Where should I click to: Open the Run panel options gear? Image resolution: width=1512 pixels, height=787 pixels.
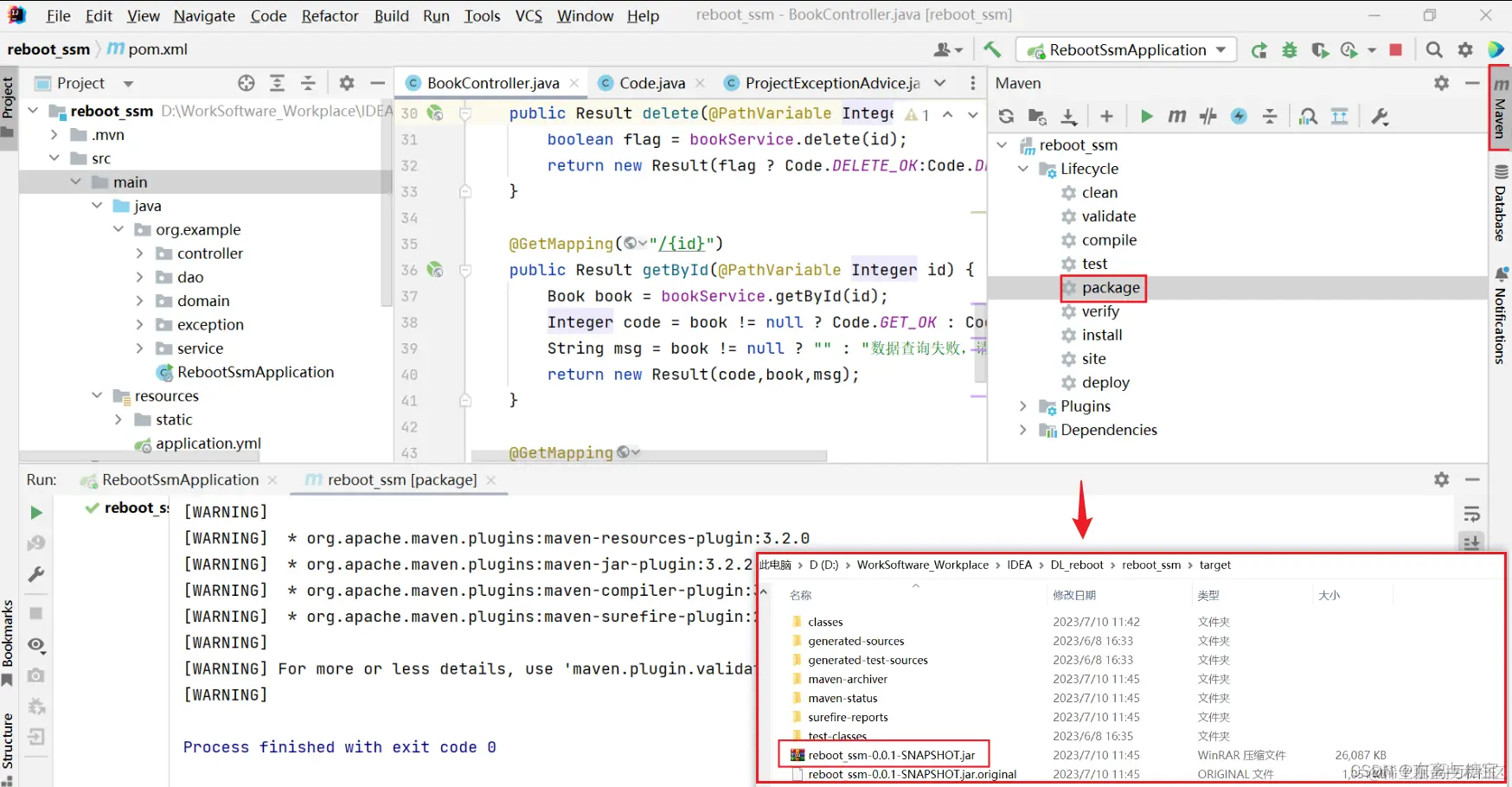click(1441, 479)
